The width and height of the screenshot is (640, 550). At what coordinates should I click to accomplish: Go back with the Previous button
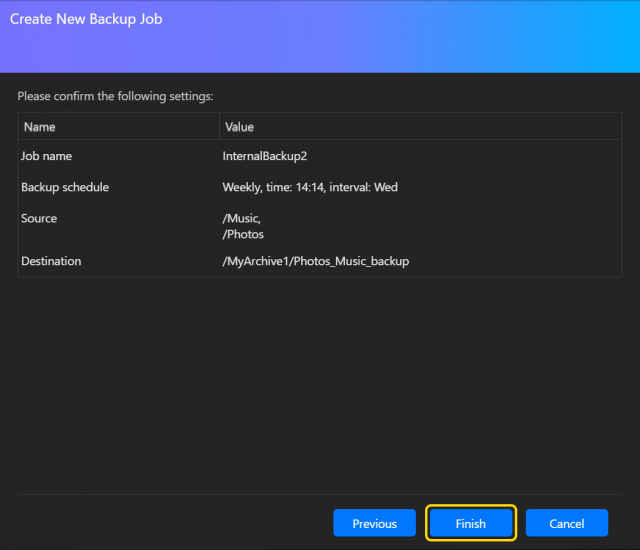pos(374,523)
